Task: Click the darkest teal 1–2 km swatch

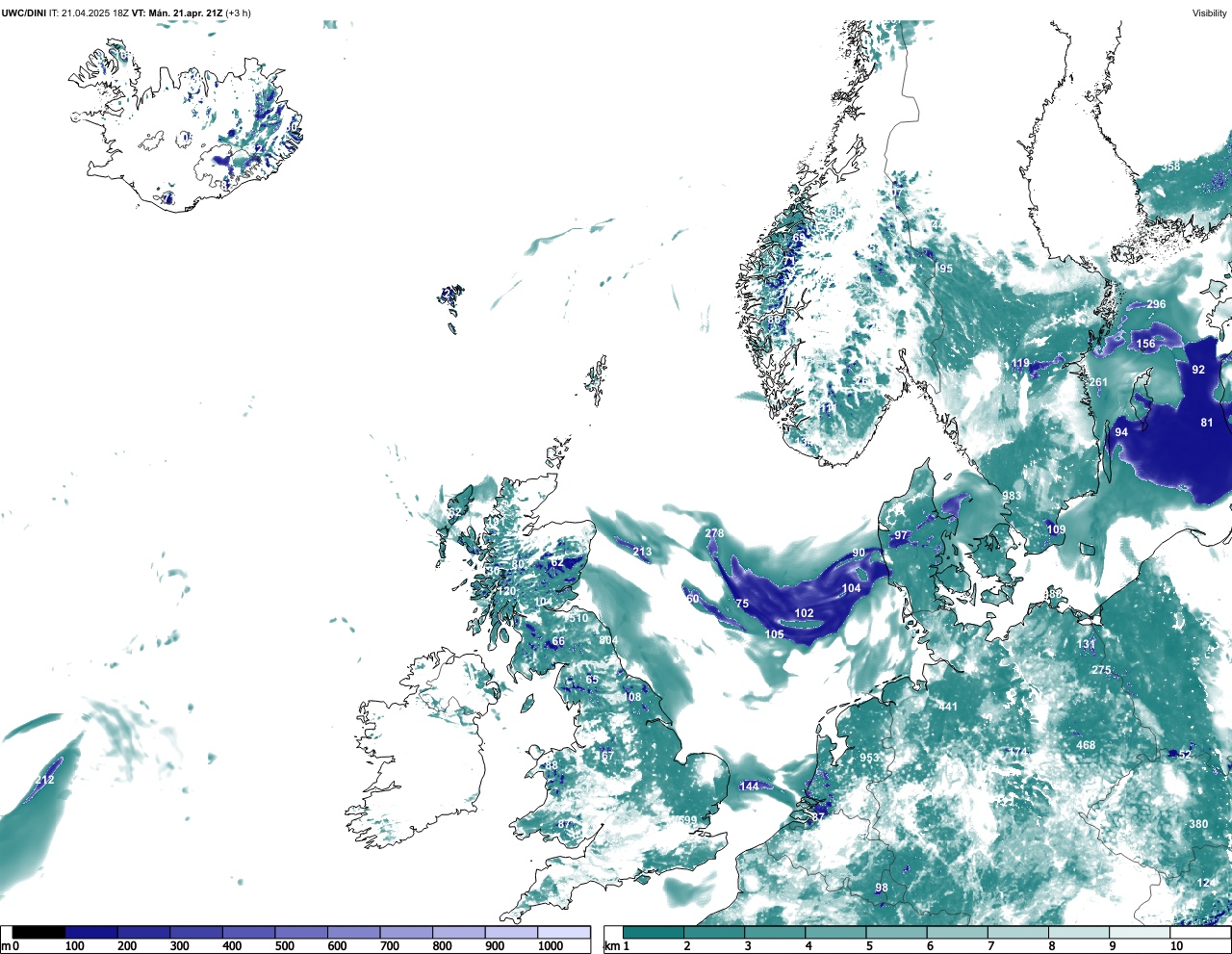Action: click(x=654, y=932)
